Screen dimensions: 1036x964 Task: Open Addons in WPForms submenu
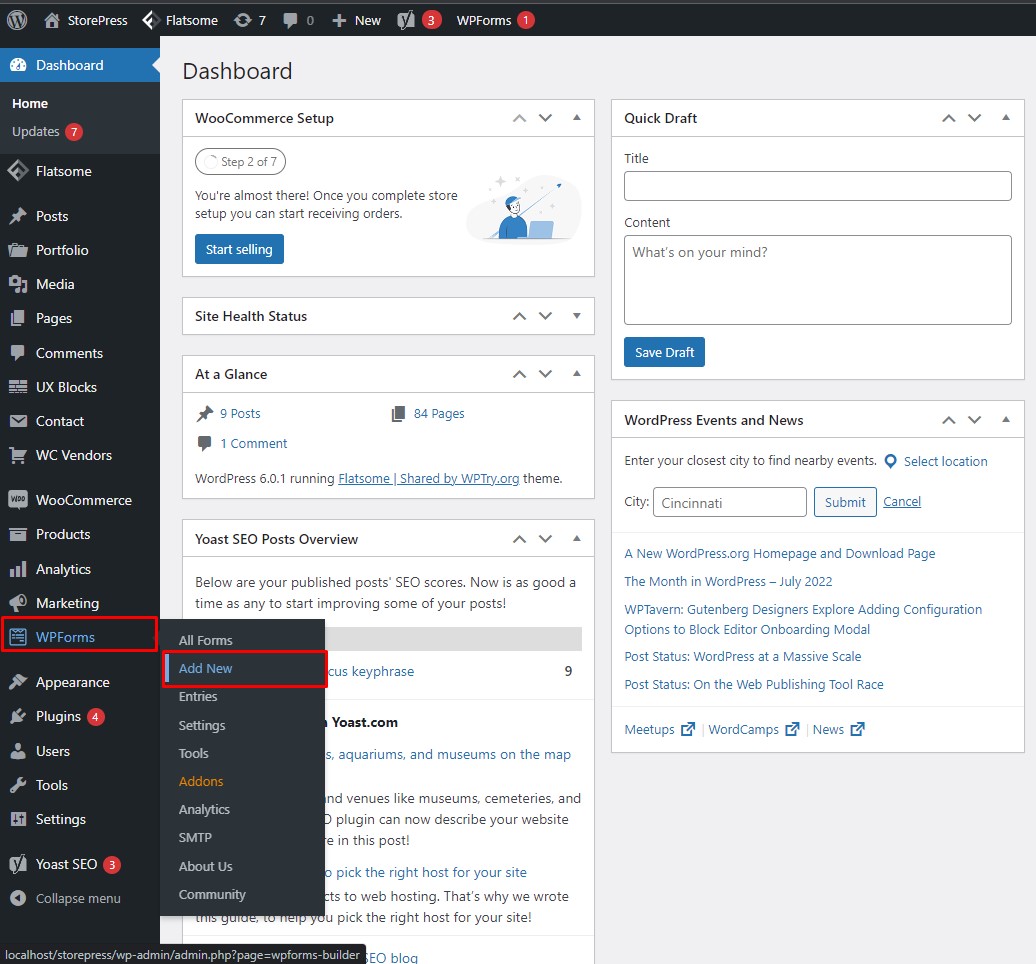(201, 781)
